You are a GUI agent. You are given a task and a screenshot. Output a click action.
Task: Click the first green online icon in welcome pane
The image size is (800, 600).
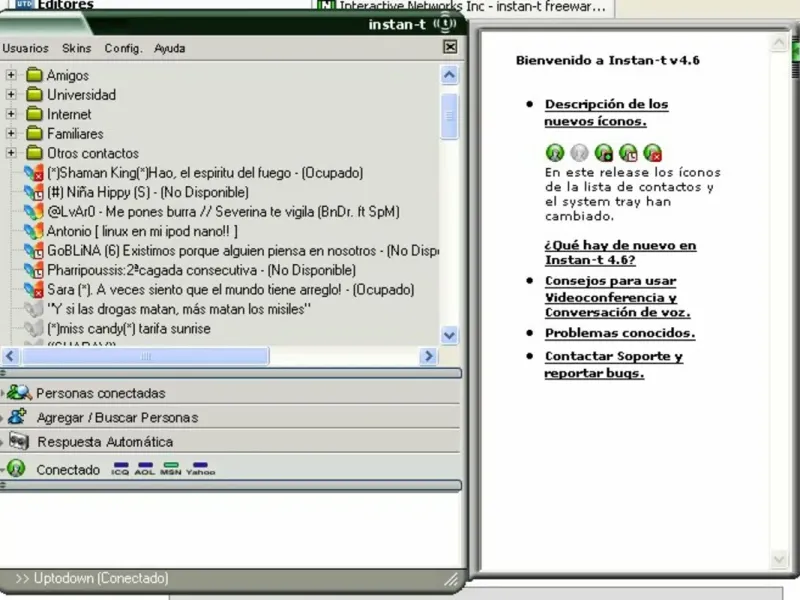click(555, 152)
